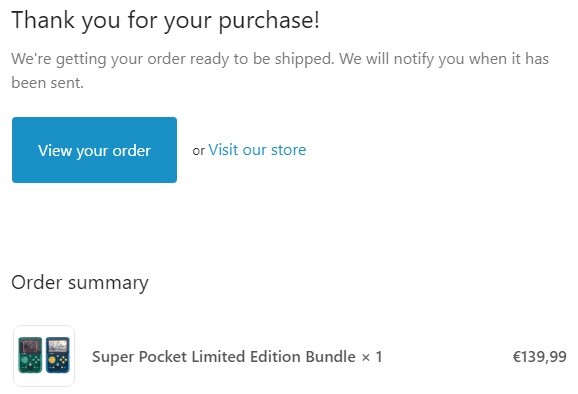578x394 pixels.
Task: Select the Super Pocket Limited Edition Bundle name
Action: click(x=224, y=356)
